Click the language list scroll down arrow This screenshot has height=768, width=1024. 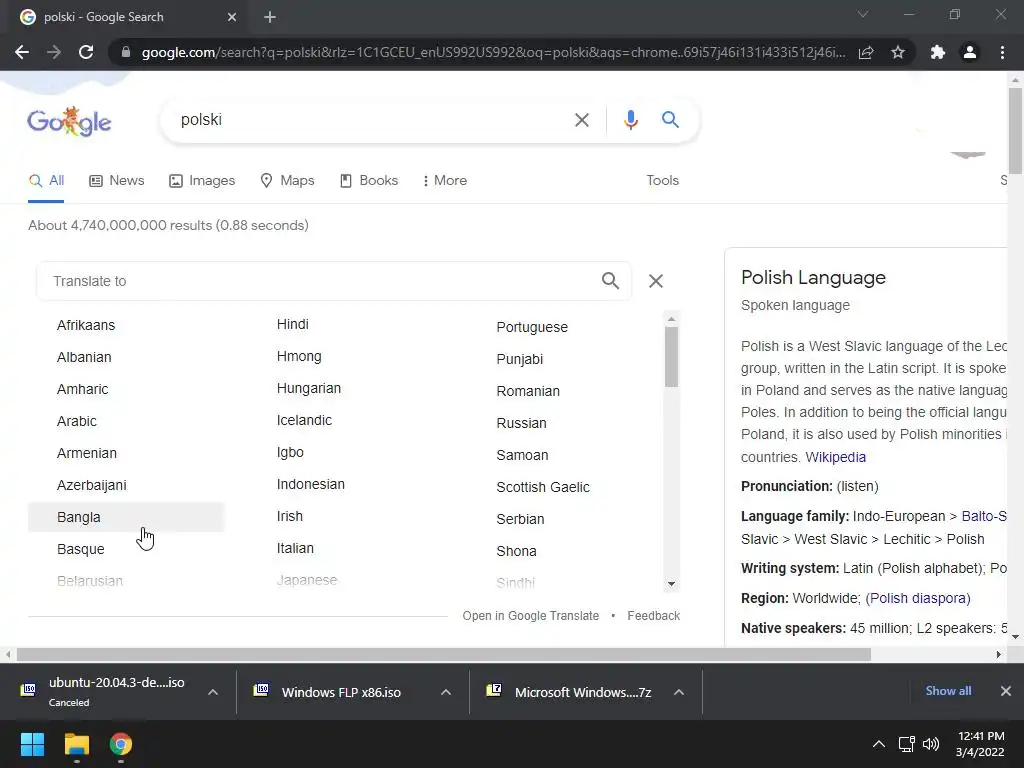(x=671, y=584)
